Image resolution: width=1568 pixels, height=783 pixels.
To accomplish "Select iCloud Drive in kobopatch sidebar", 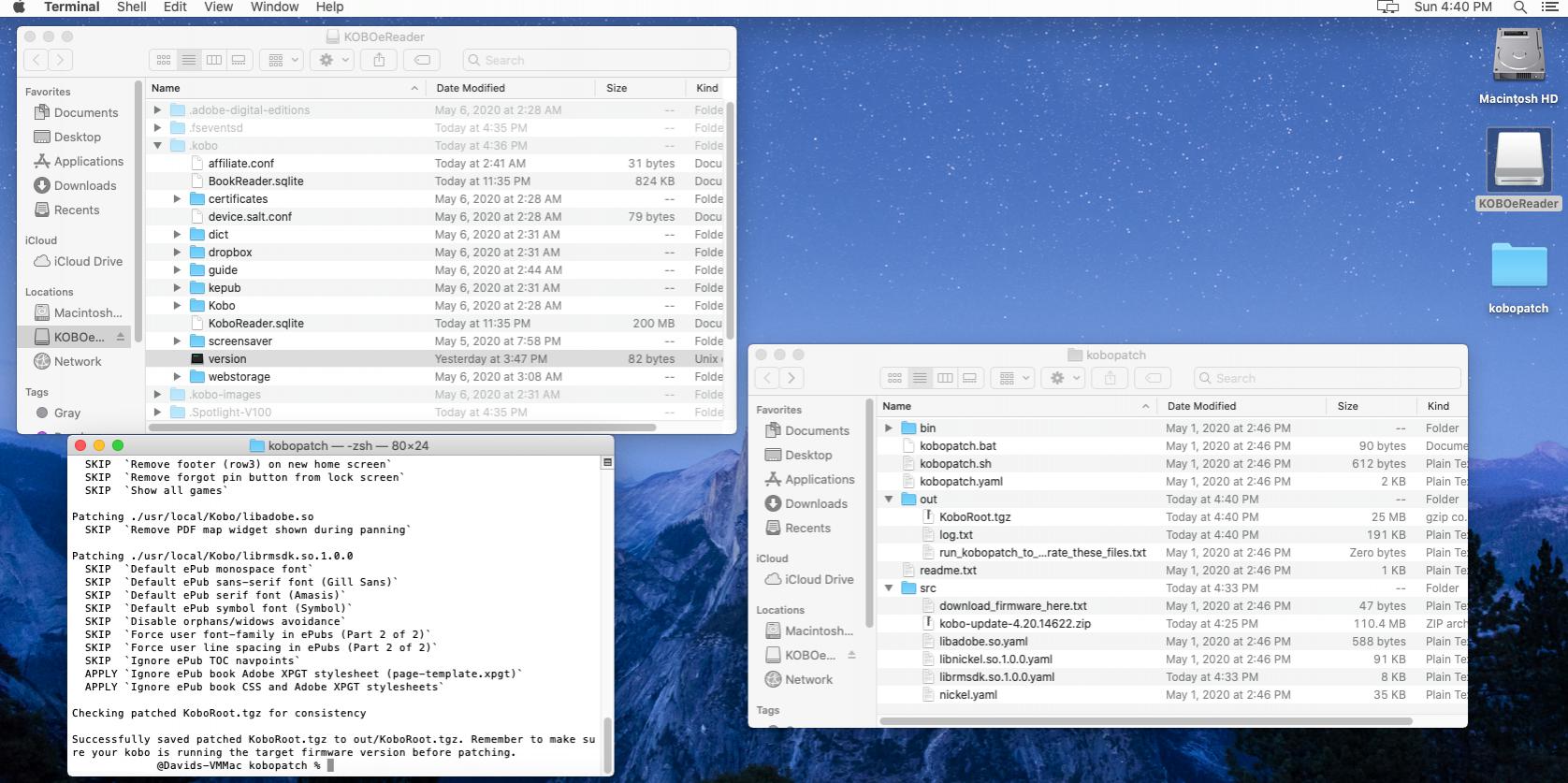I will (x=810, y=579).
